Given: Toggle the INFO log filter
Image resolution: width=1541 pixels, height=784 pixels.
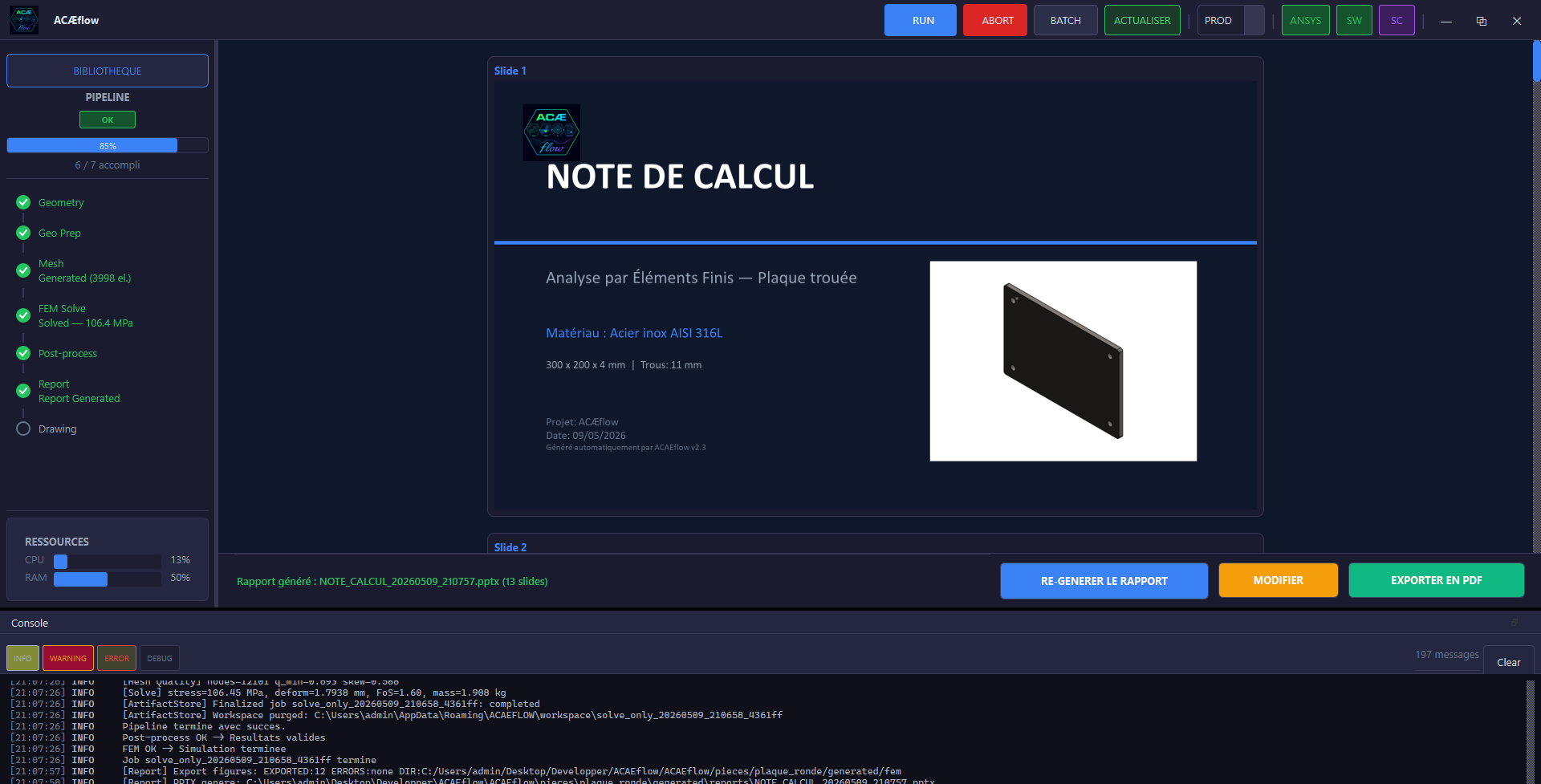Looking at the screenshot, I should [22, 658].
